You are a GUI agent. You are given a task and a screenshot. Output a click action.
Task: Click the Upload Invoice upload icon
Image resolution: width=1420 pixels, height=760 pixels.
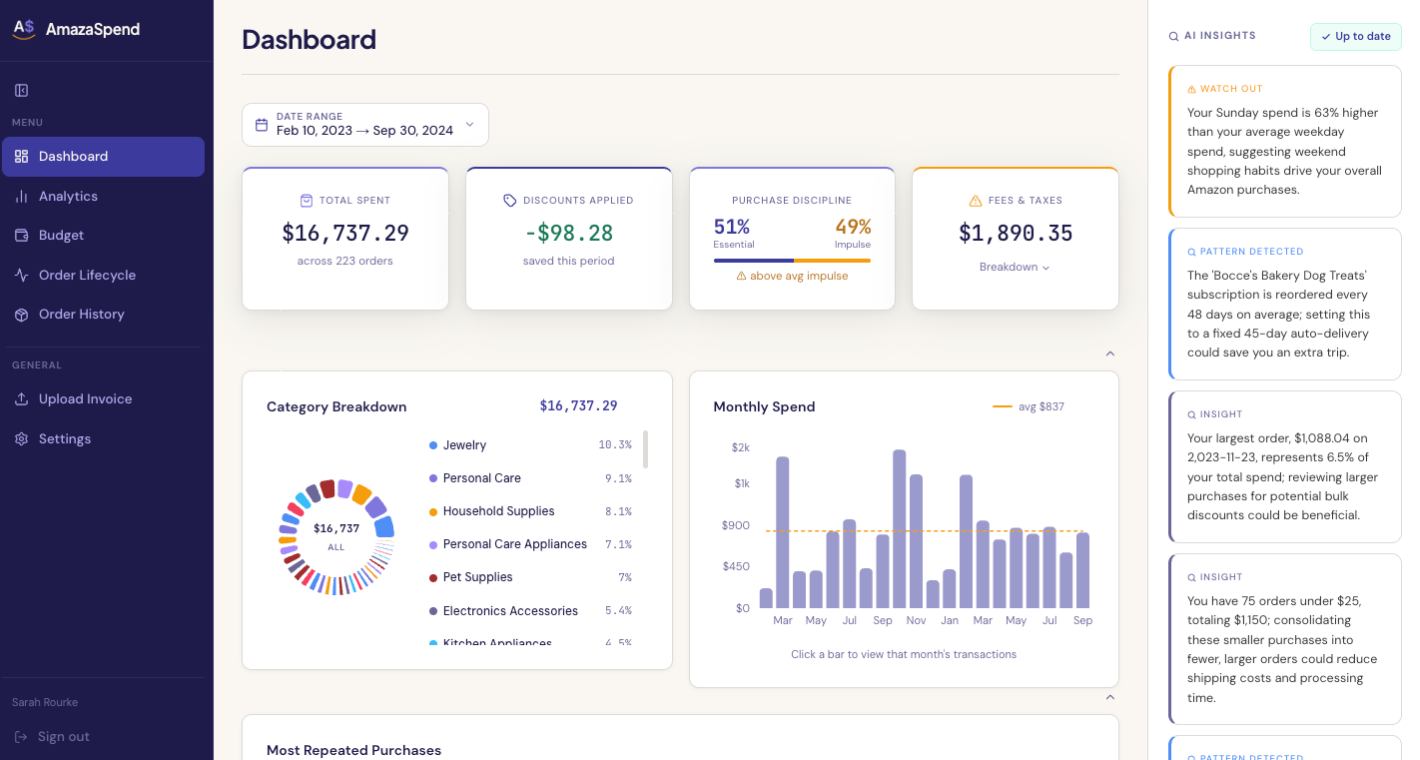pyautogui.click(x=21, y=399)
